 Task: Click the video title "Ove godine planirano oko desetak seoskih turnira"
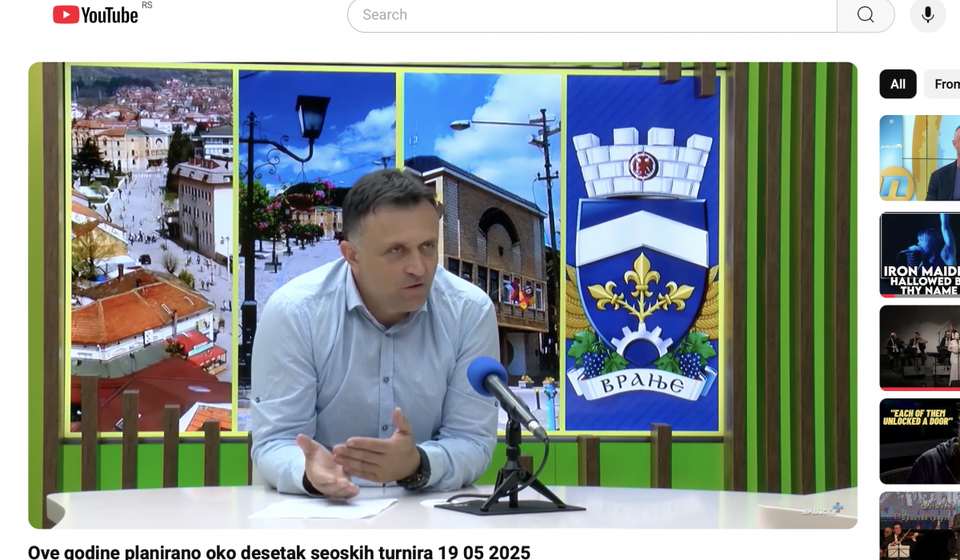click(x=279, y=552)
